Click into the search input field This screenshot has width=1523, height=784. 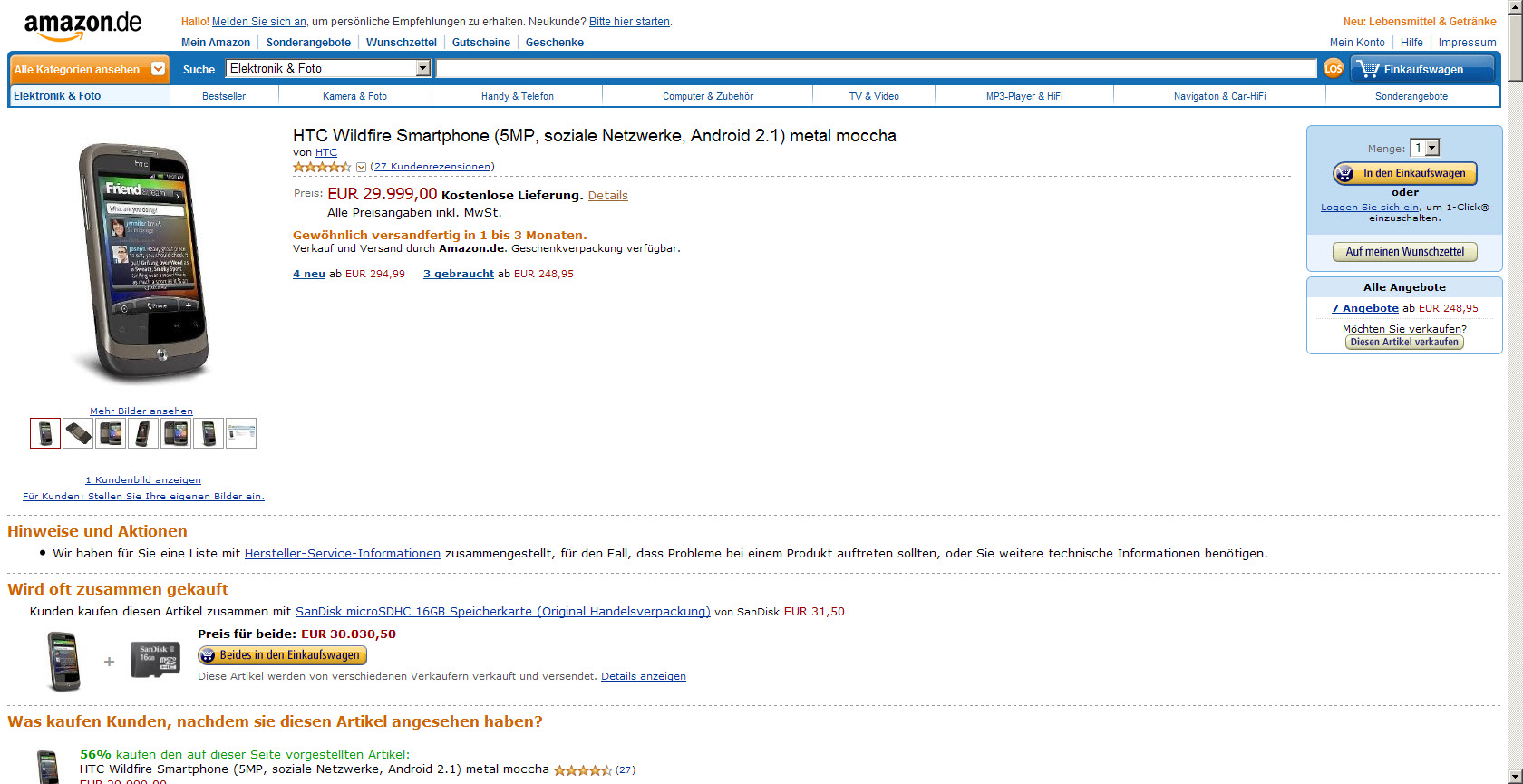tap(876, 69)
